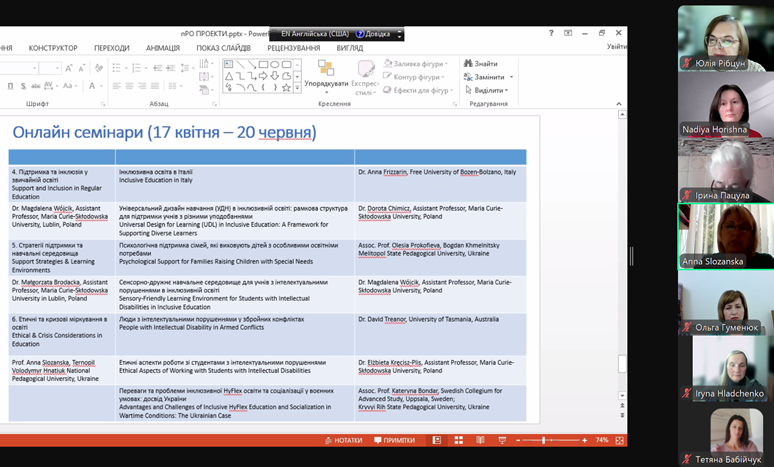Screen dimensions: 774x467
Task: Switch to the АНІМАЦІЯ tab
Action: tap(163, 48)
